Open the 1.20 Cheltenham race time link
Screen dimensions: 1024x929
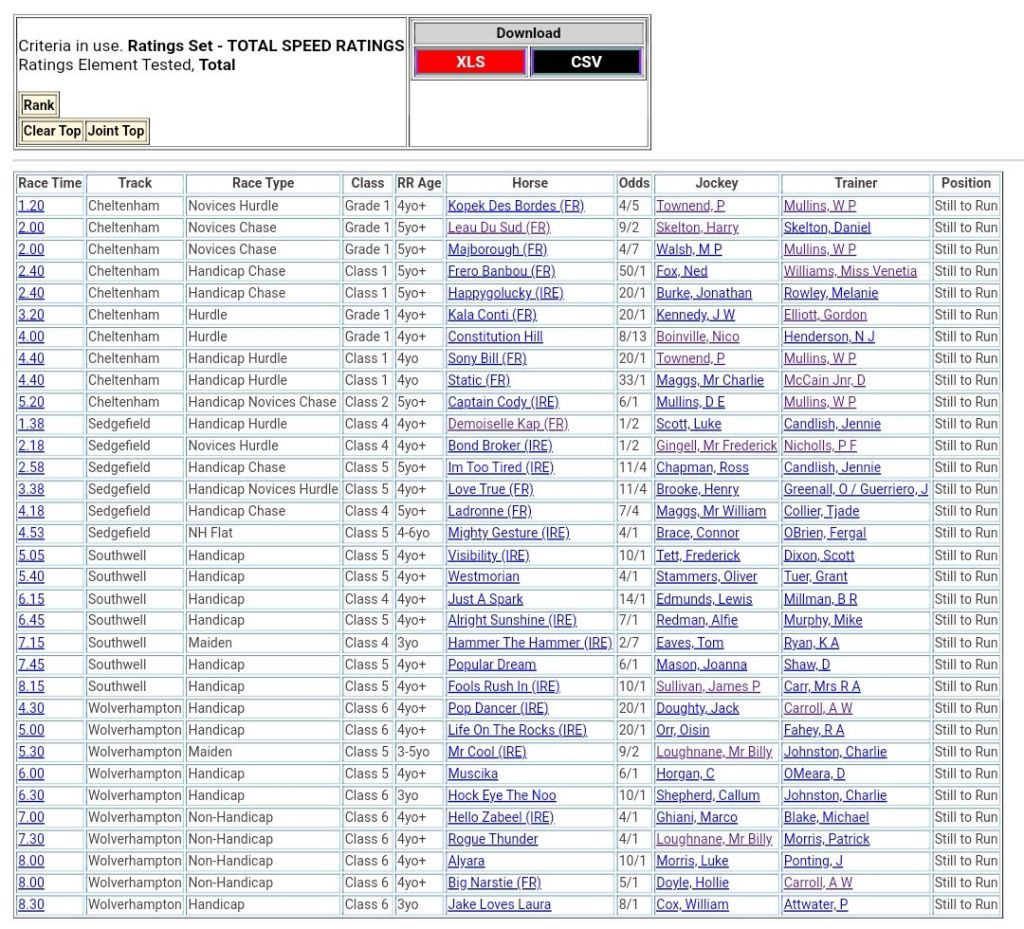click(x=31, y=206)
